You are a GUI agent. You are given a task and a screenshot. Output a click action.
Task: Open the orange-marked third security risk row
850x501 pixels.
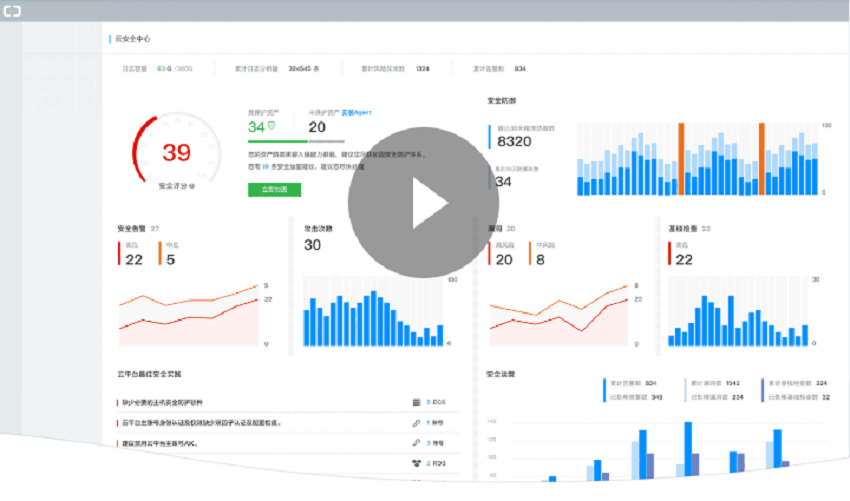(x=288, y=443)
